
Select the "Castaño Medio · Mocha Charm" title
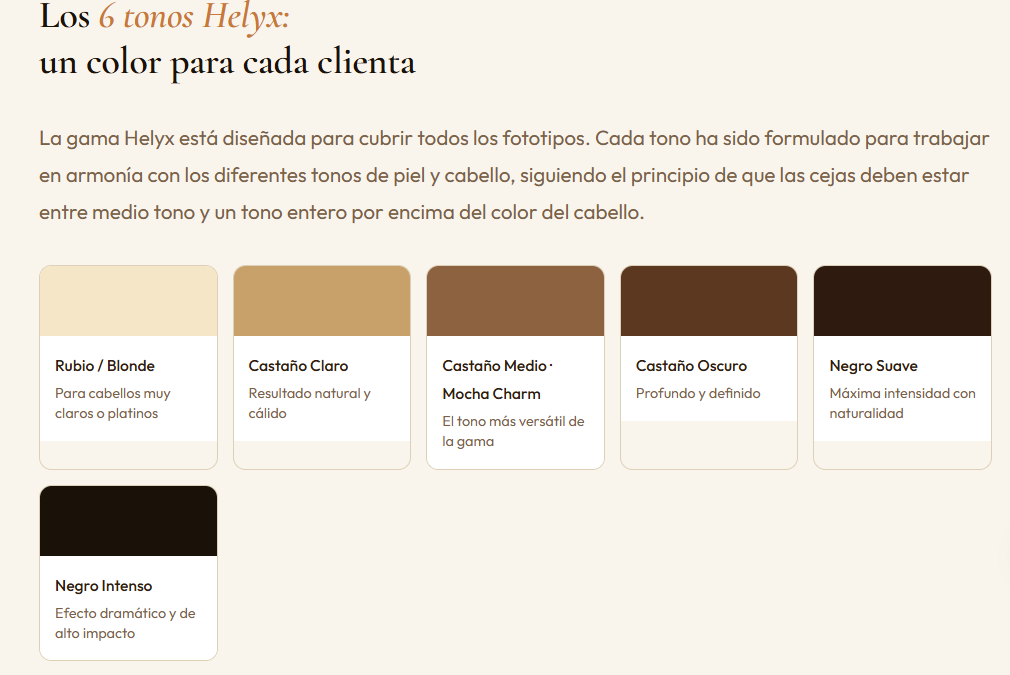pos(497,380)
